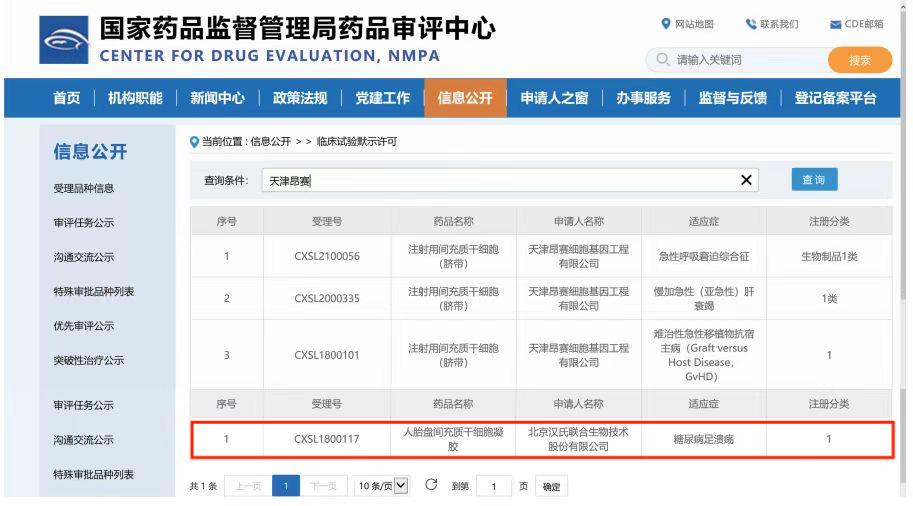Click the 上一页 pagination button
This screenshot has width=913, height=506.
tap(248, 486)
